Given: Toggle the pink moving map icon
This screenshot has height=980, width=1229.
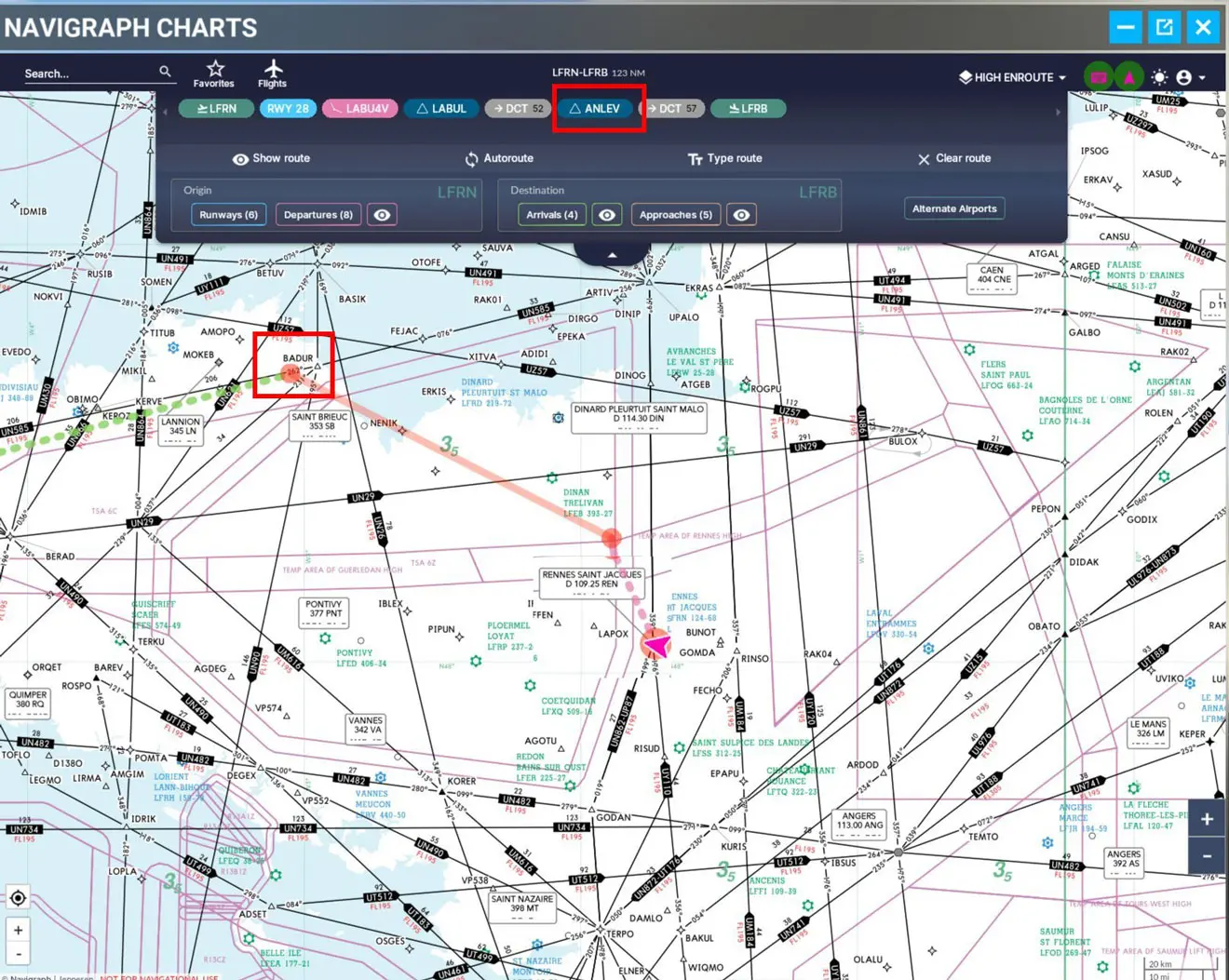Looking at the screenshot, I should click(1099, 77).
